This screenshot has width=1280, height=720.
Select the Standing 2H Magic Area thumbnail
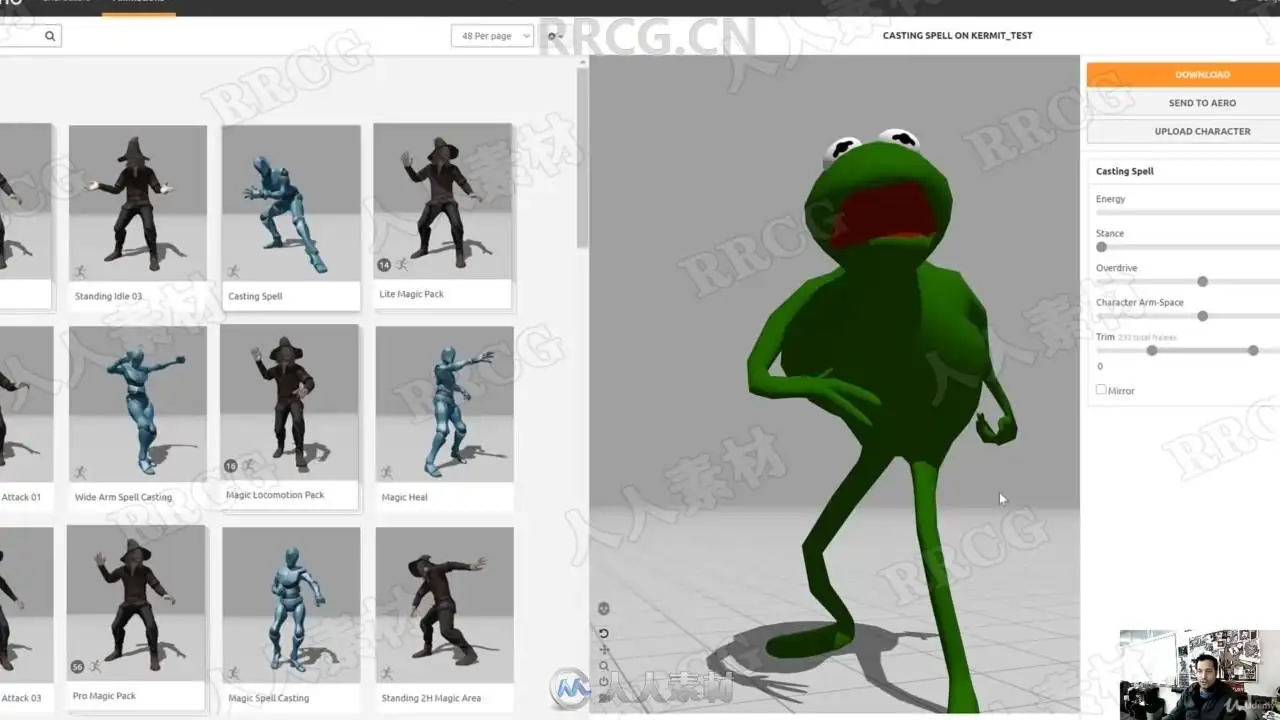pos(445,605)
